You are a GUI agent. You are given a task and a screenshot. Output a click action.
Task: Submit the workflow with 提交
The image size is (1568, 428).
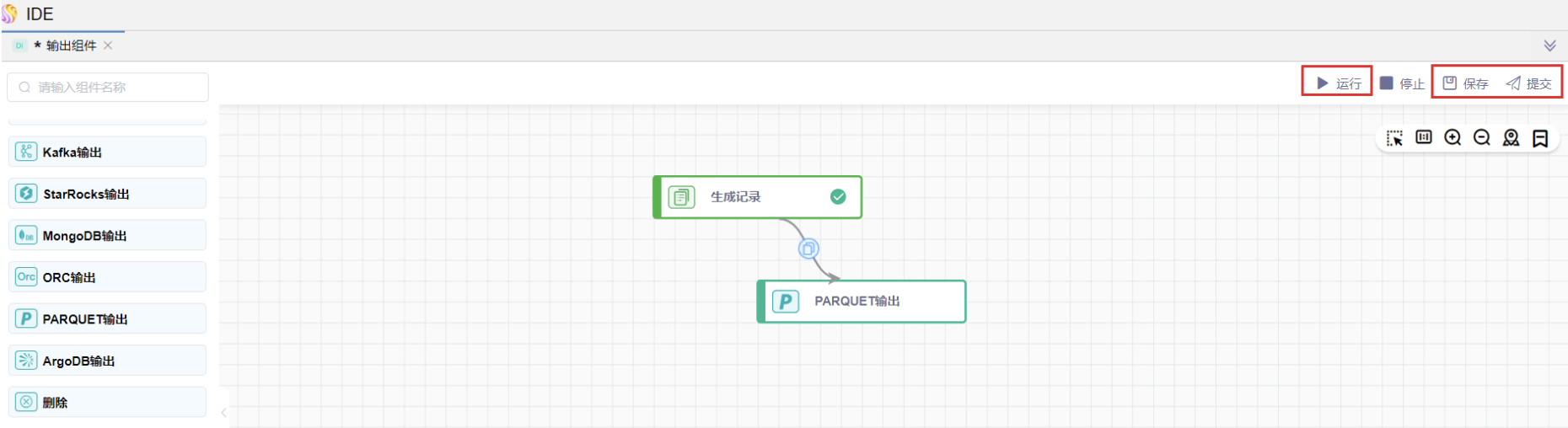1529,83
